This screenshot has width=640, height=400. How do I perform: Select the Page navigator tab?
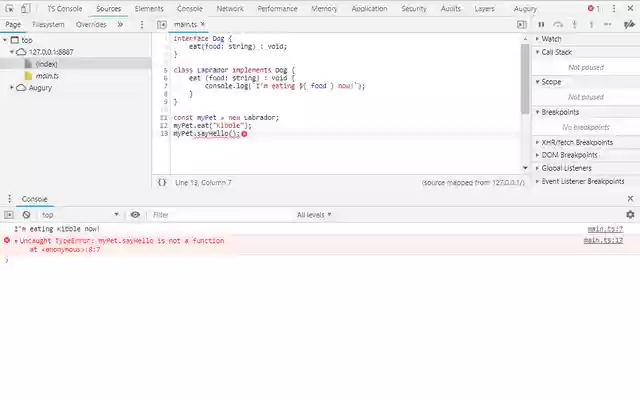pyautogui.click(x=13, y=24)
